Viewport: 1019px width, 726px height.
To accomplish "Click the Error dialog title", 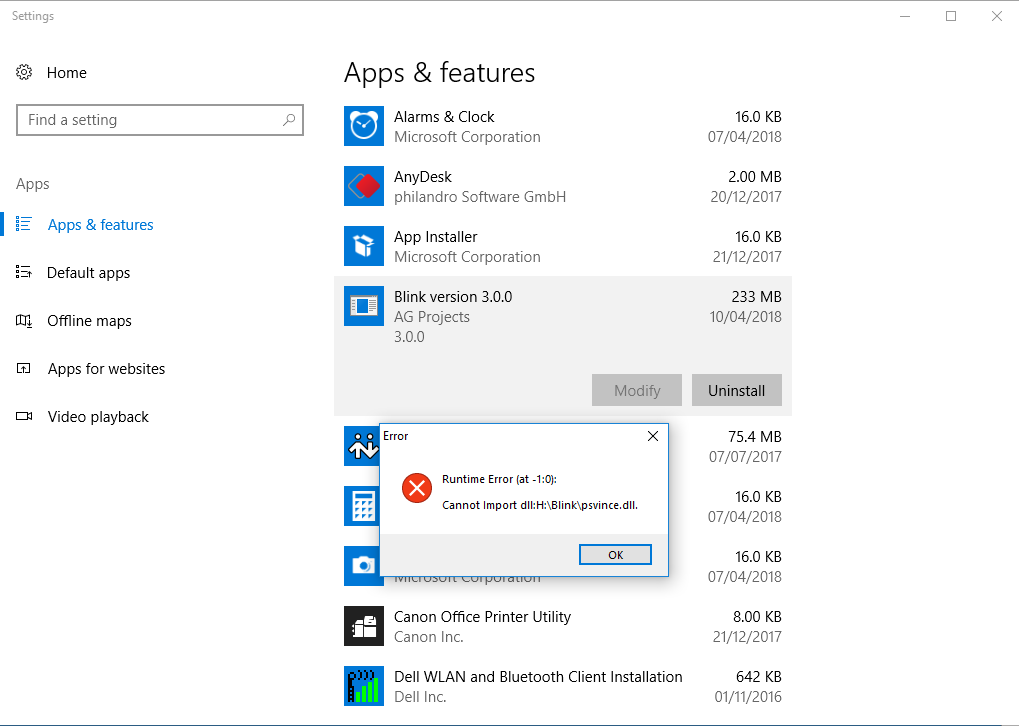I will point(395,436).
